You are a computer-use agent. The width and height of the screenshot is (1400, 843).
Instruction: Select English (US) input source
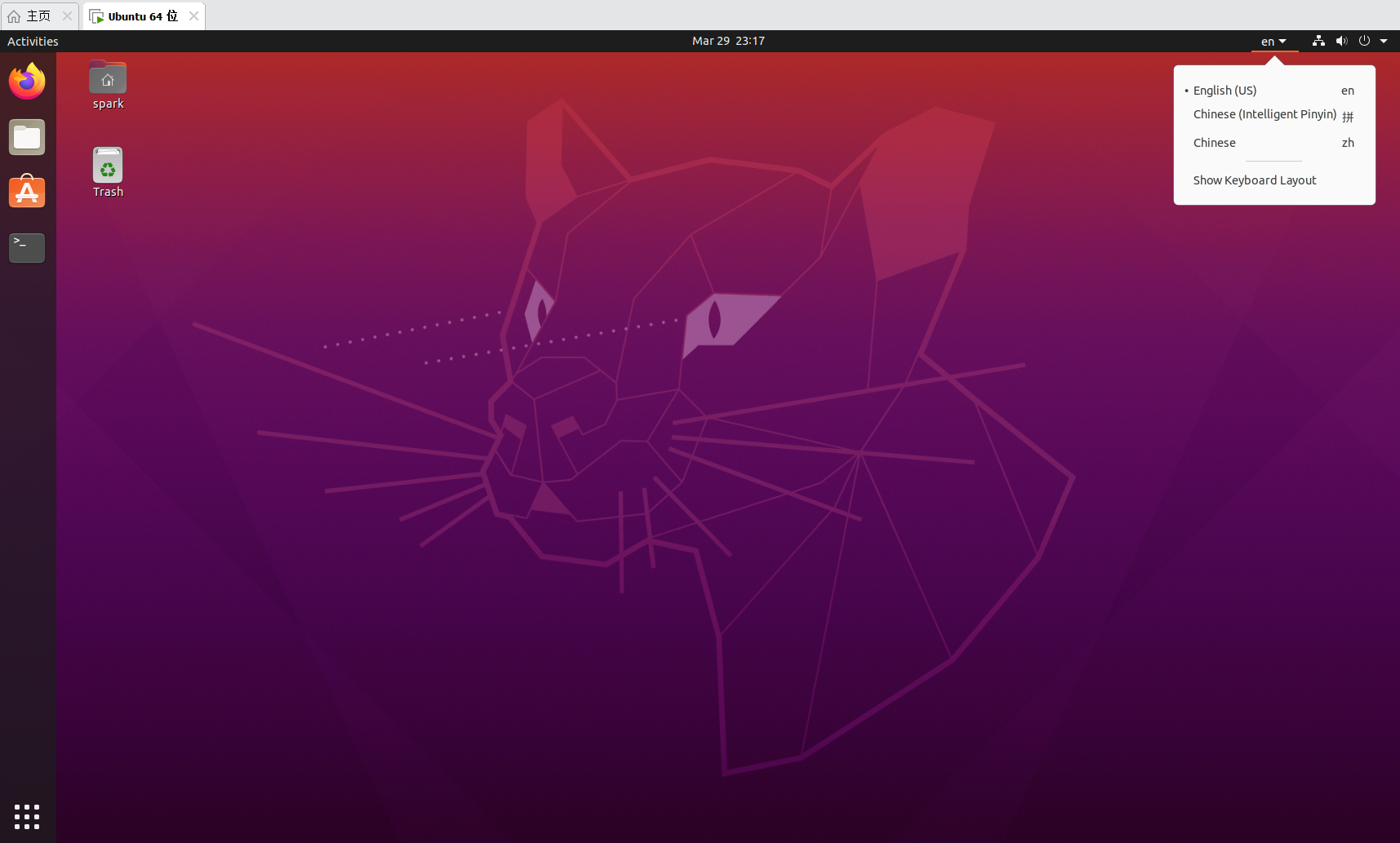1274,91
